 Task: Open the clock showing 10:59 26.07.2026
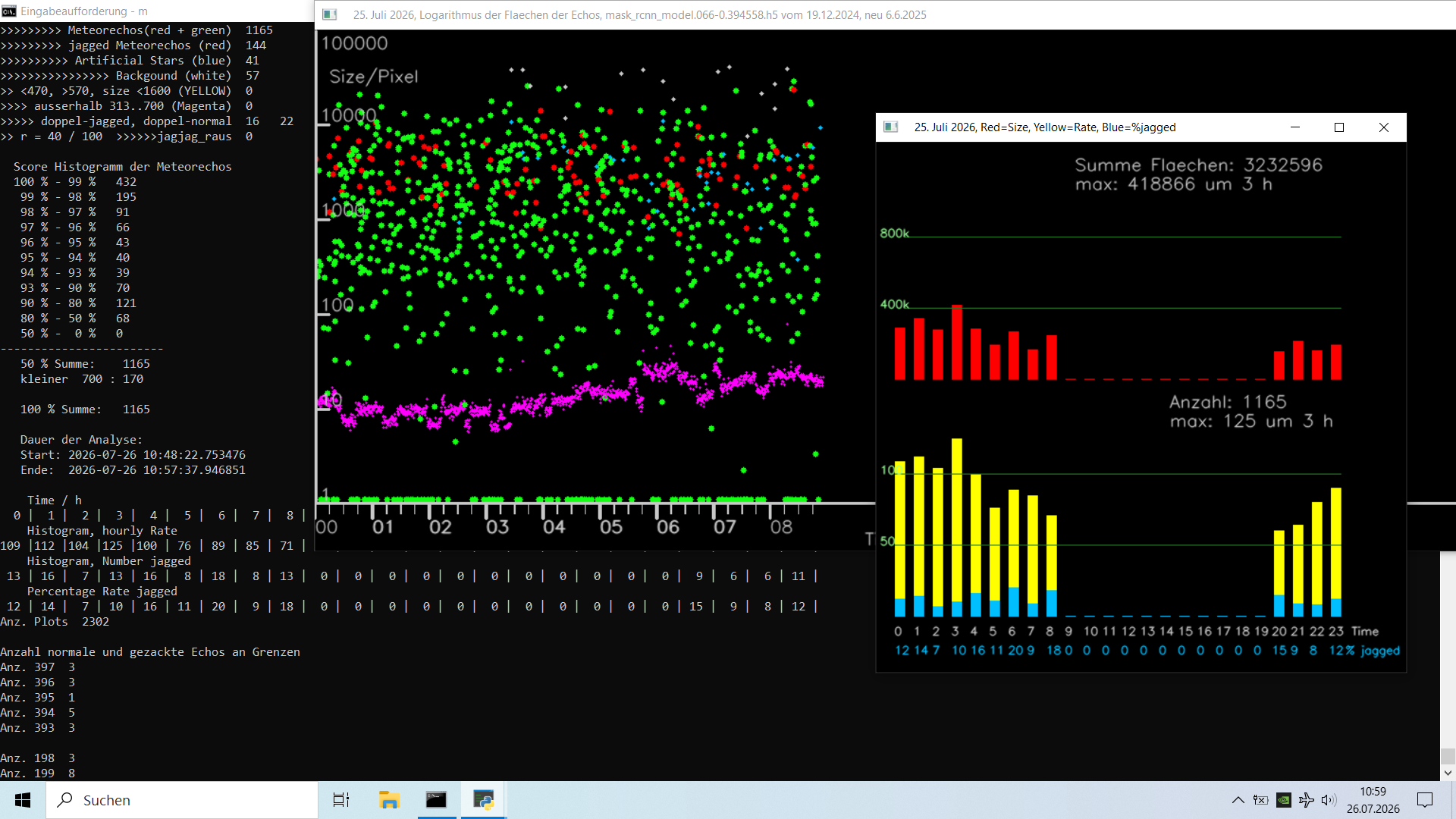[x=1373, y=800]
